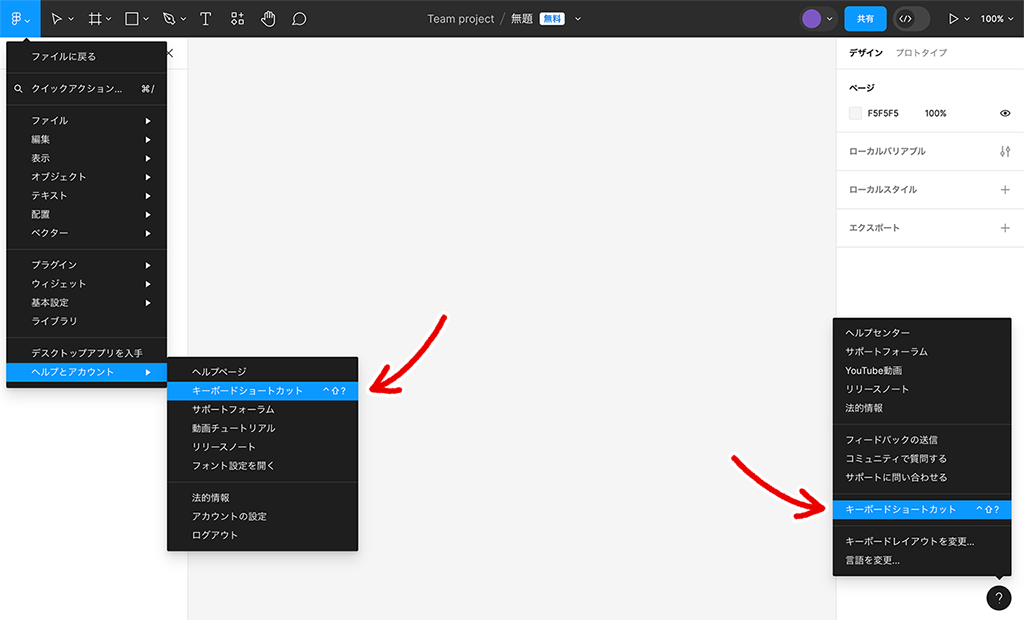The image size is (1024, 620).
Task: Expand the 配置 submenu
Action: 86,215
